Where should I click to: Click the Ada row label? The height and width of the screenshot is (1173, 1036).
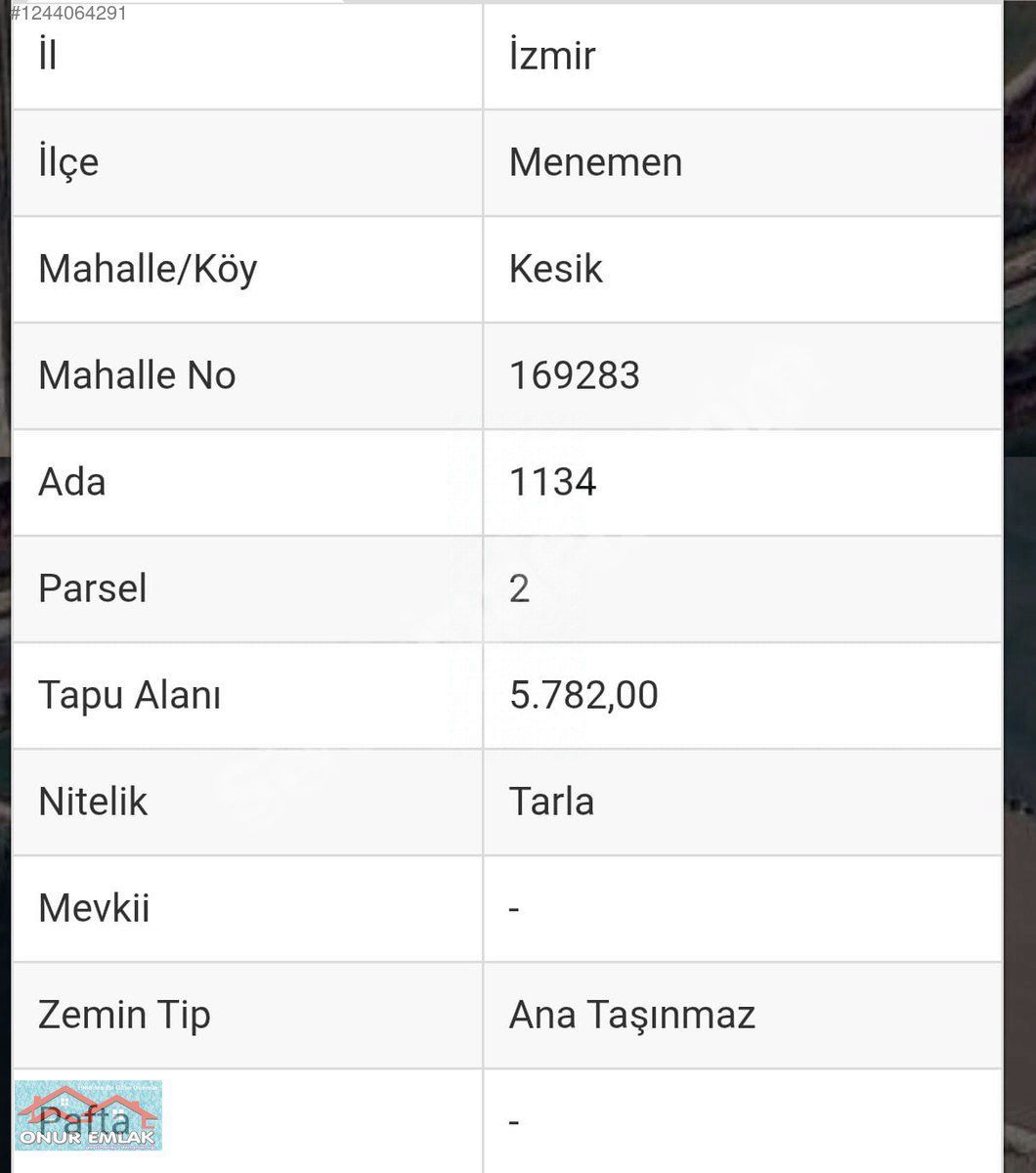(x=71, y=482)
